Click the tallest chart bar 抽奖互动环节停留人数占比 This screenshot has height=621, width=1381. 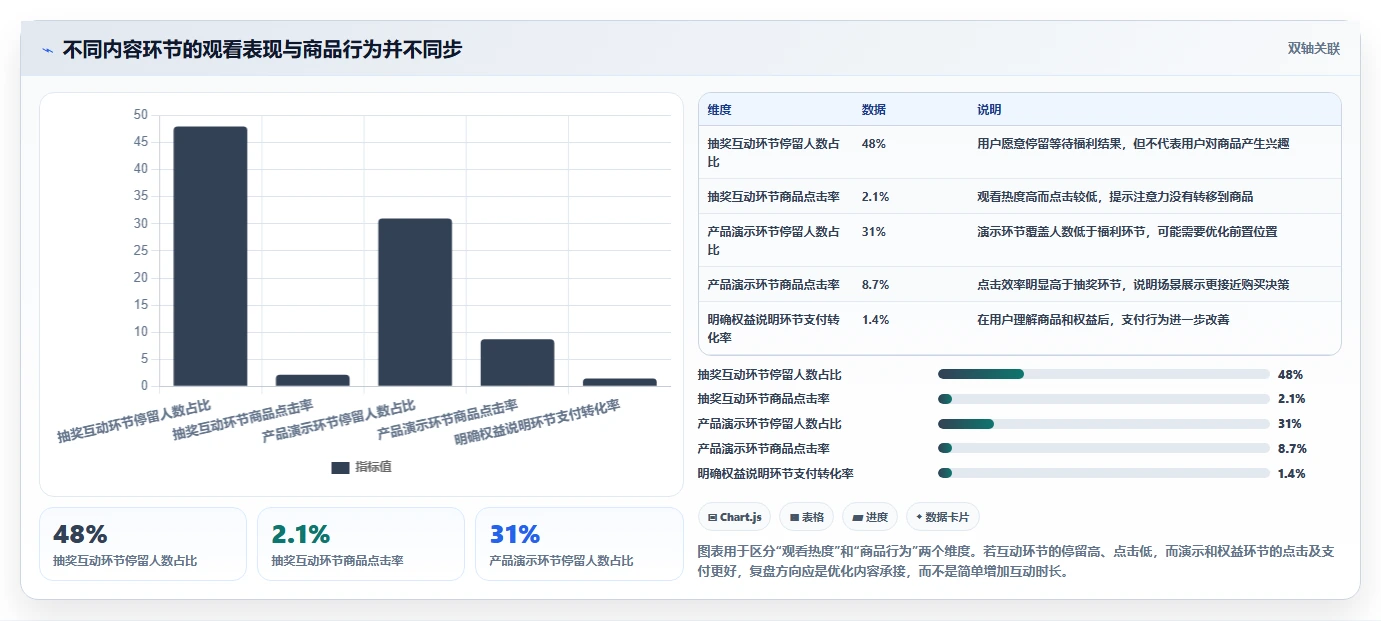(x=210, y=256)
